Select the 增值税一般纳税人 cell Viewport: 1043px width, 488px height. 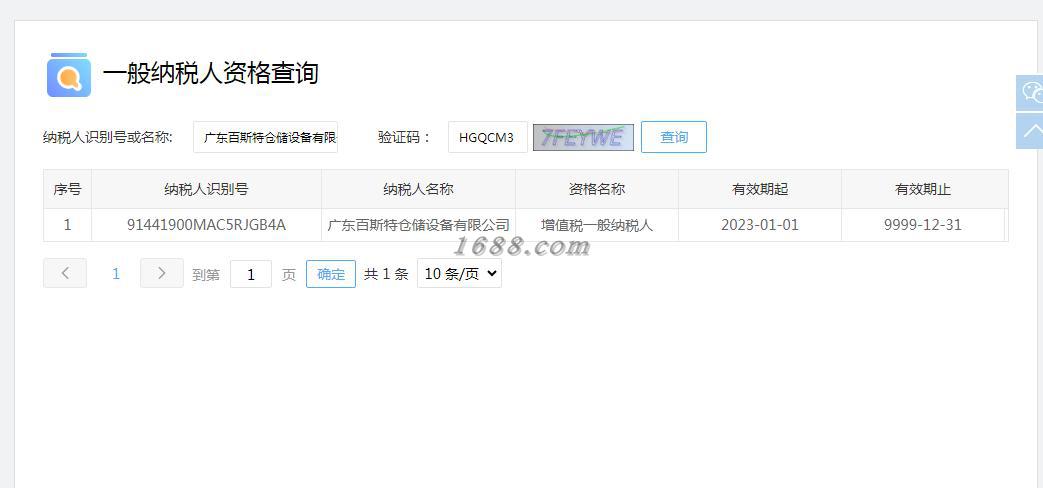597,225
